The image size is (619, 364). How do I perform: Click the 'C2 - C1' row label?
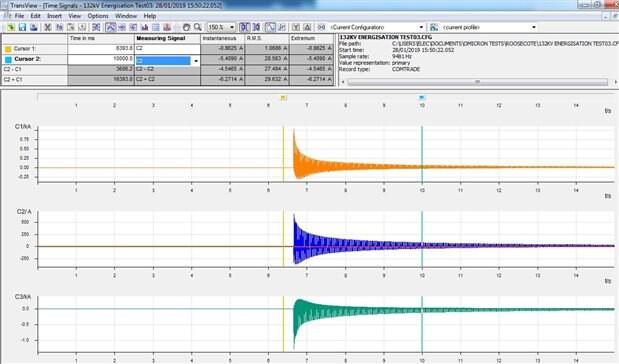tap(13, 69)
